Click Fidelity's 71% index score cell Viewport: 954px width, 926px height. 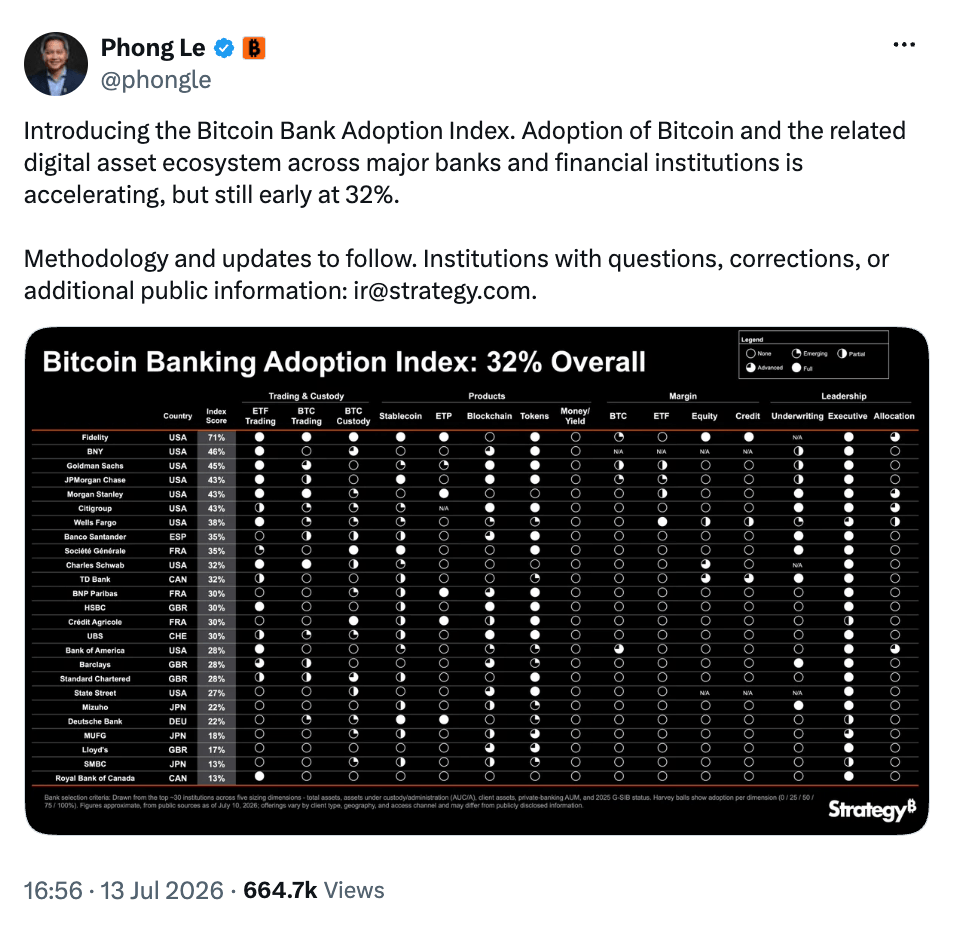click(216, 437)
